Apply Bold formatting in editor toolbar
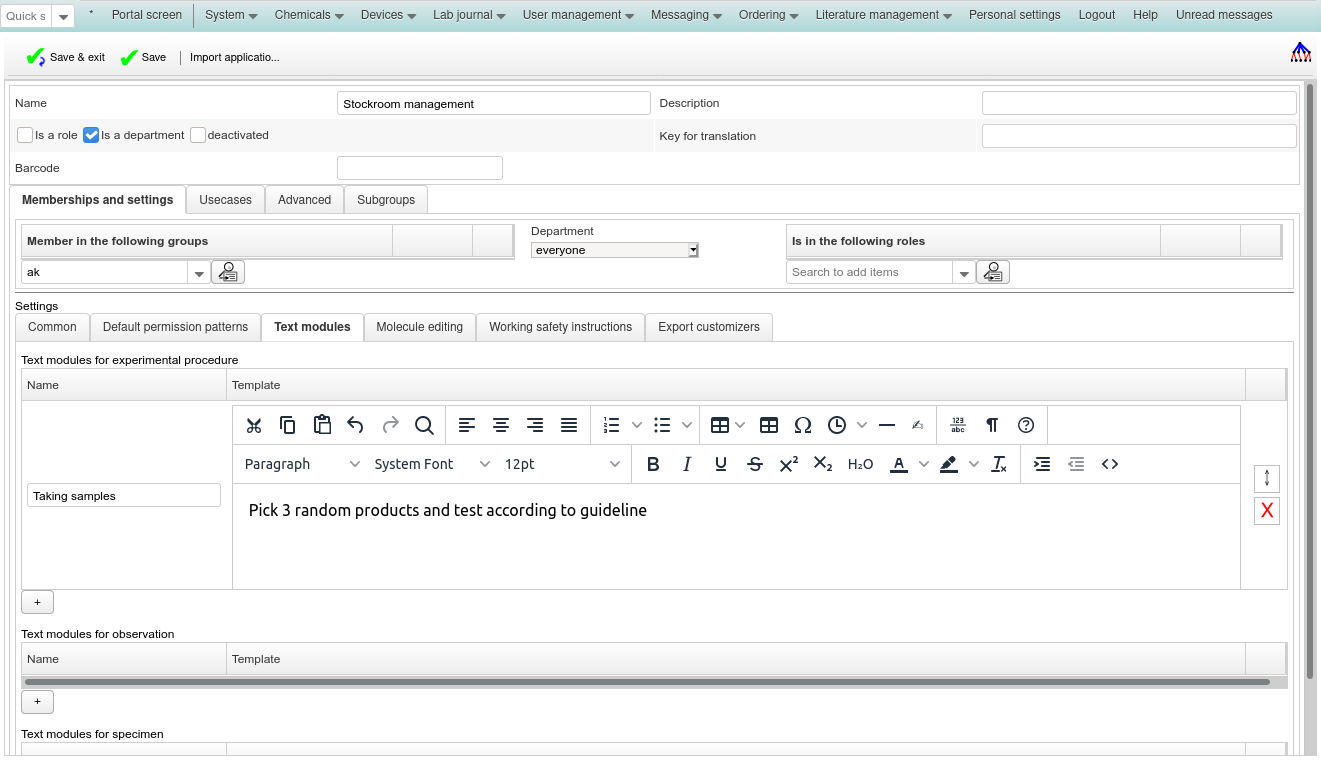 click(653, 464)
